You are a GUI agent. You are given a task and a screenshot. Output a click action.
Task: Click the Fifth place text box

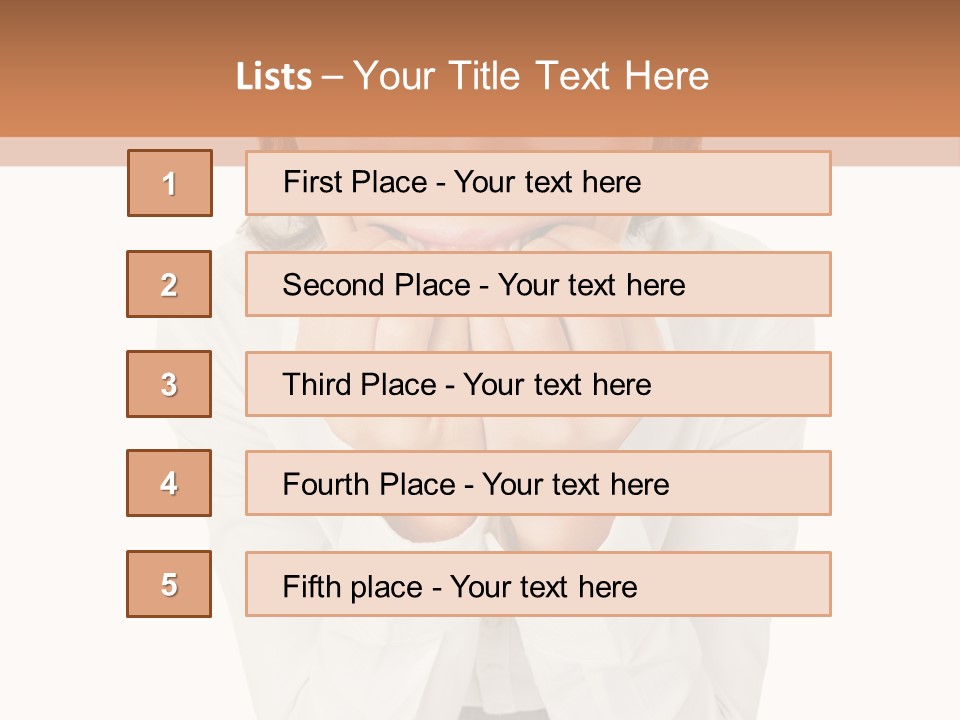pyautogui.click(x=538, y=584)
